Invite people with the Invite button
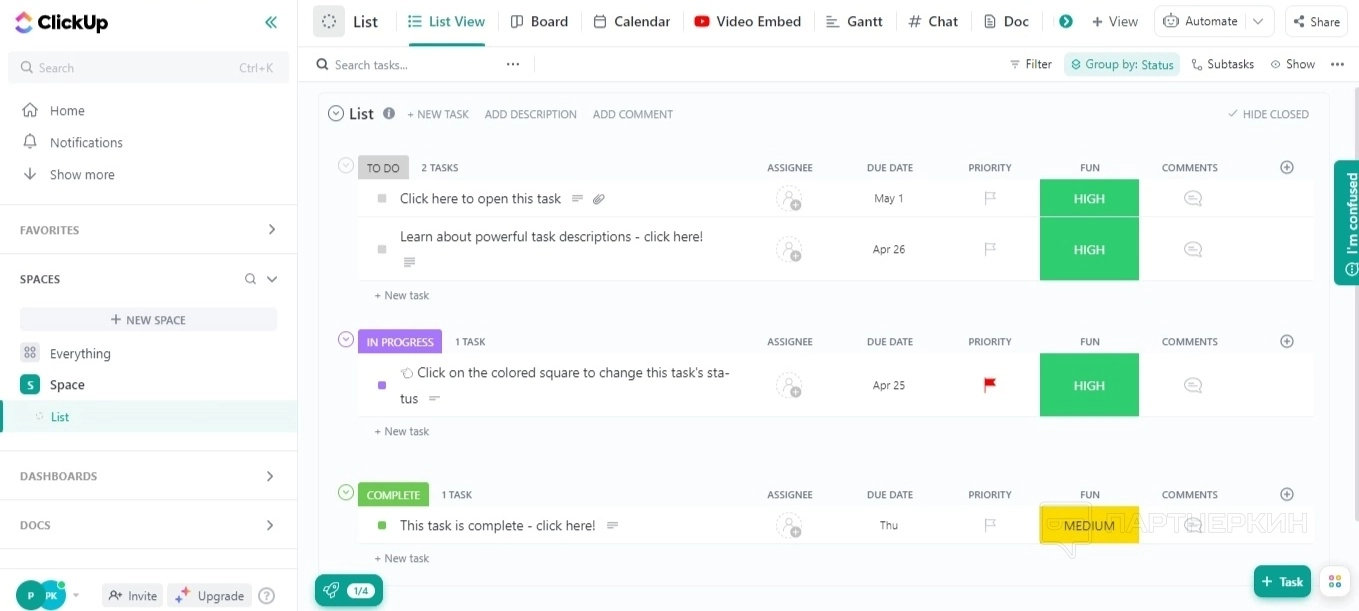1359x611 pixels. pyautogui.click(x=132, y=595)
